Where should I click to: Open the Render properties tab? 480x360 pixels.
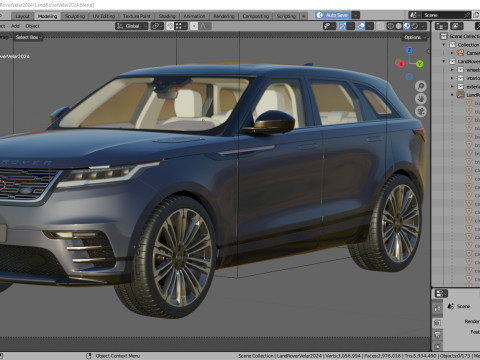[437, 323]
